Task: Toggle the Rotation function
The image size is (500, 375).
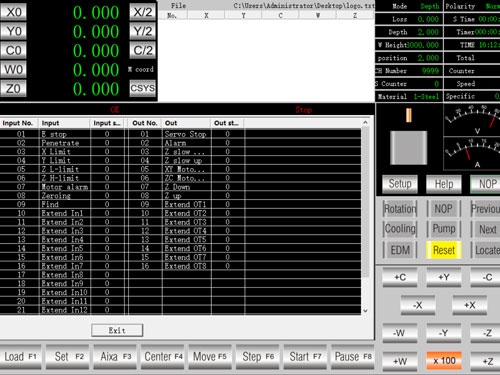Action: coord(400,209)
